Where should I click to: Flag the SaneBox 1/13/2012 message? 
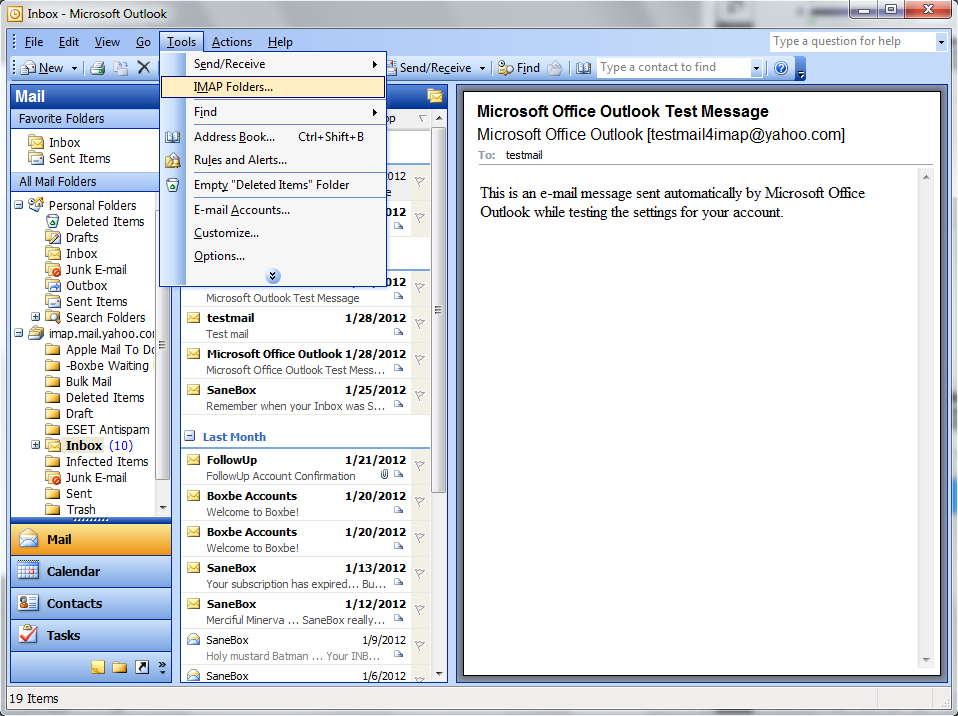point(420,574)
